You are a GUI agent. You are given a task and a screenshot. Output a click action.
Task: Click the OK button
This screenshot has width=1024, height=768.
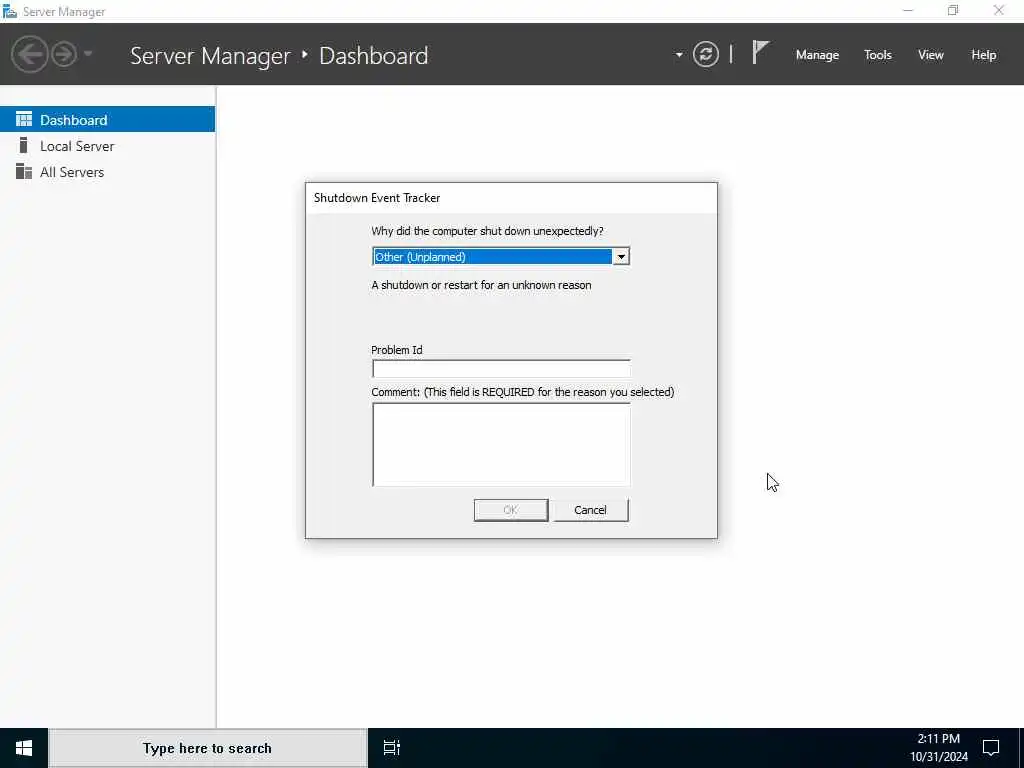coord(511,510)
